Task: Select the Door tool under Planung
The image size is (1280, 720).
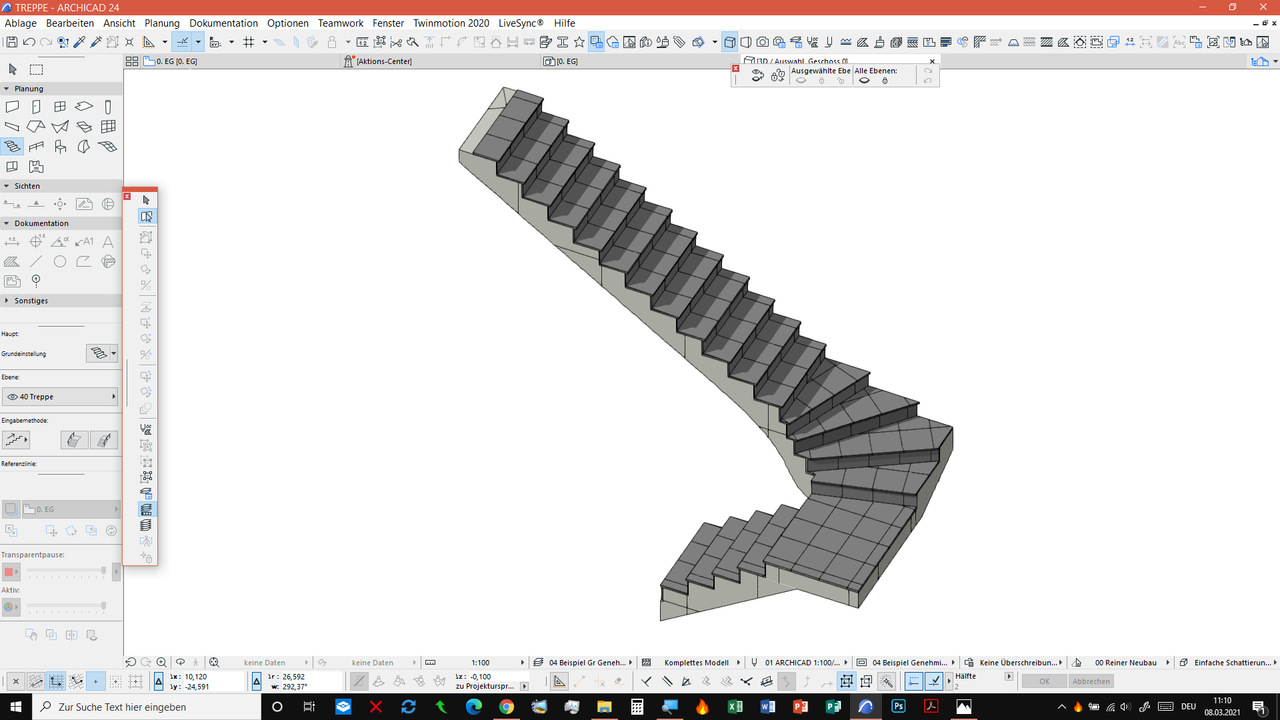Action: 36,107
